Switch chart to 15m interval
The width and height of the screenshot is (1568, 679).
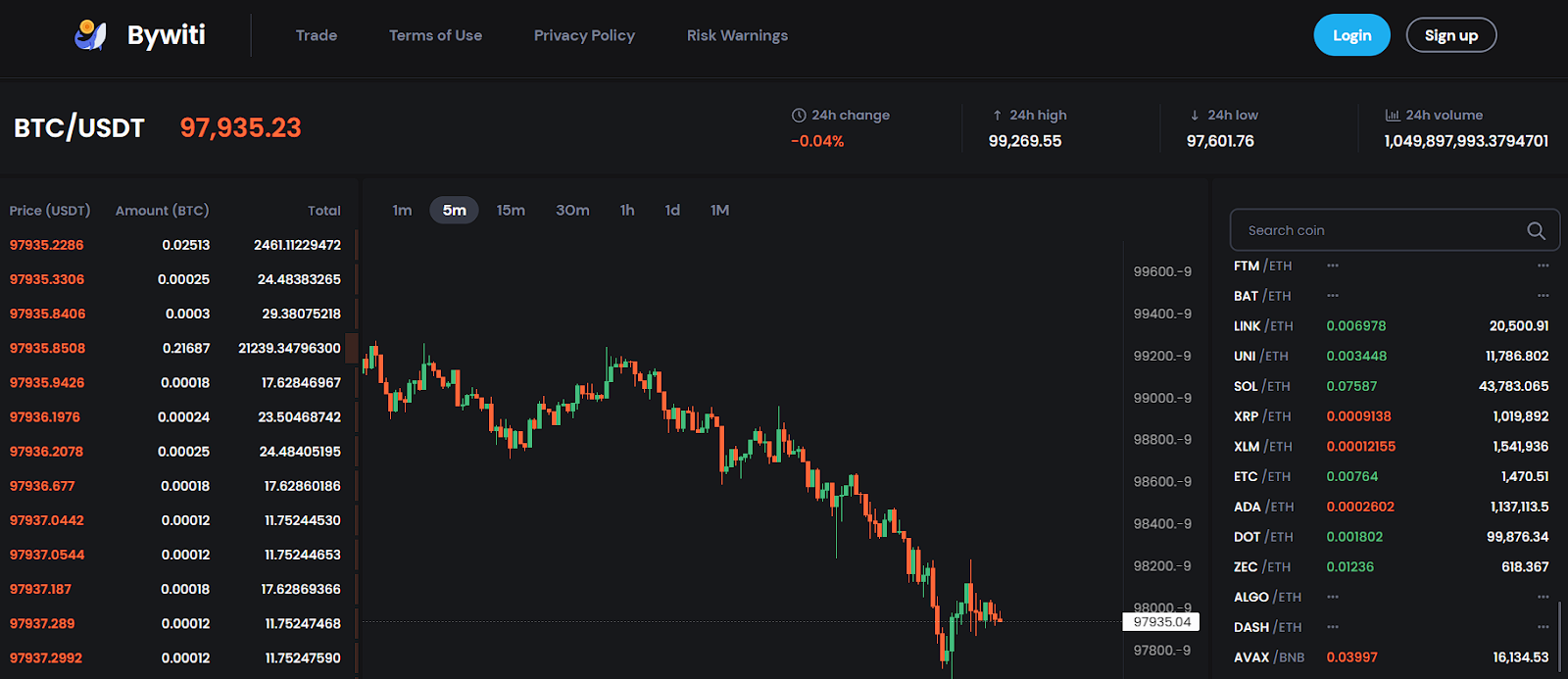pos(511,211)
